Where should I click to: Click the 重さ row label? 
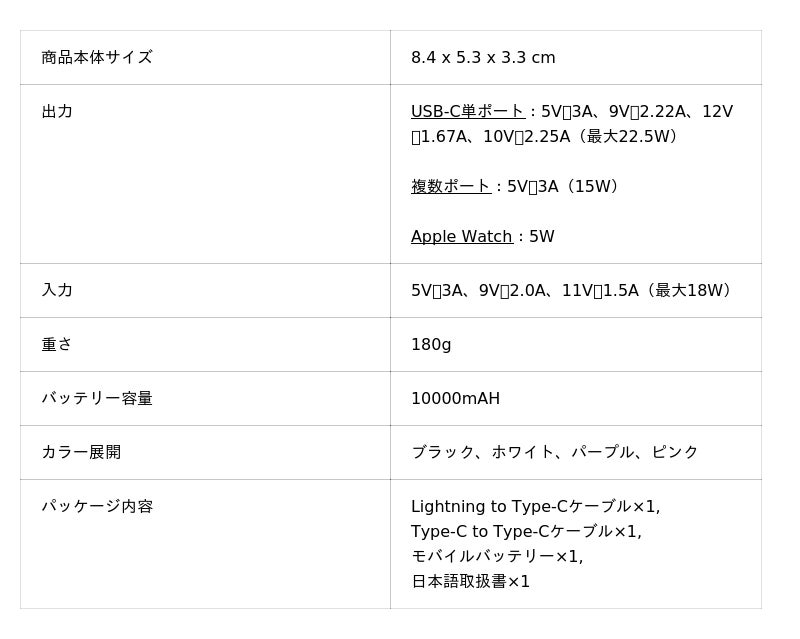coord(57,344)
